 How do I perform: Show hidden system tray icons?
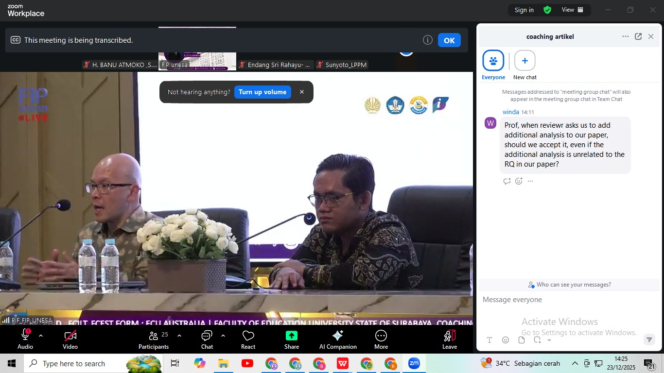(x=575, y=363)
